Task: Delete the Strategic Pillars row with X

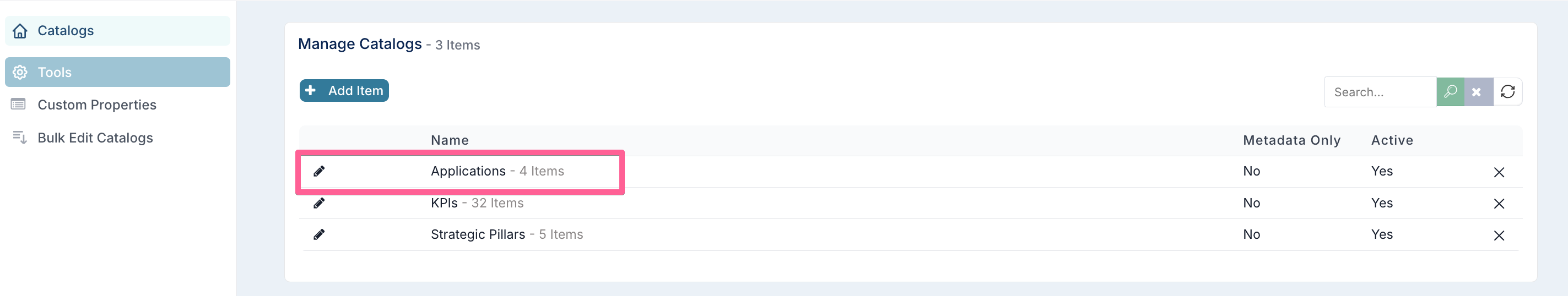Action: pos(1499,236)
